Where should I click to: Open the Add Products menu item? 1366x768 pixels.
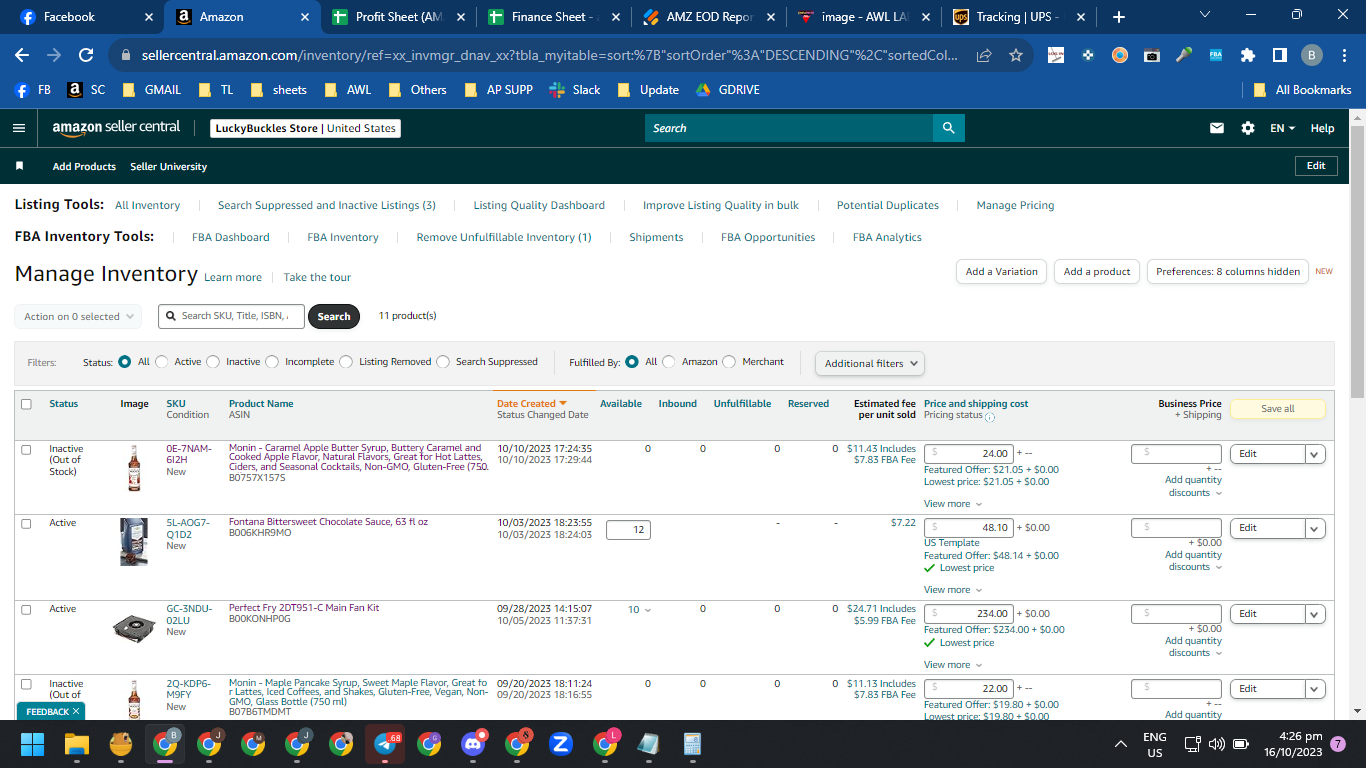84,166
